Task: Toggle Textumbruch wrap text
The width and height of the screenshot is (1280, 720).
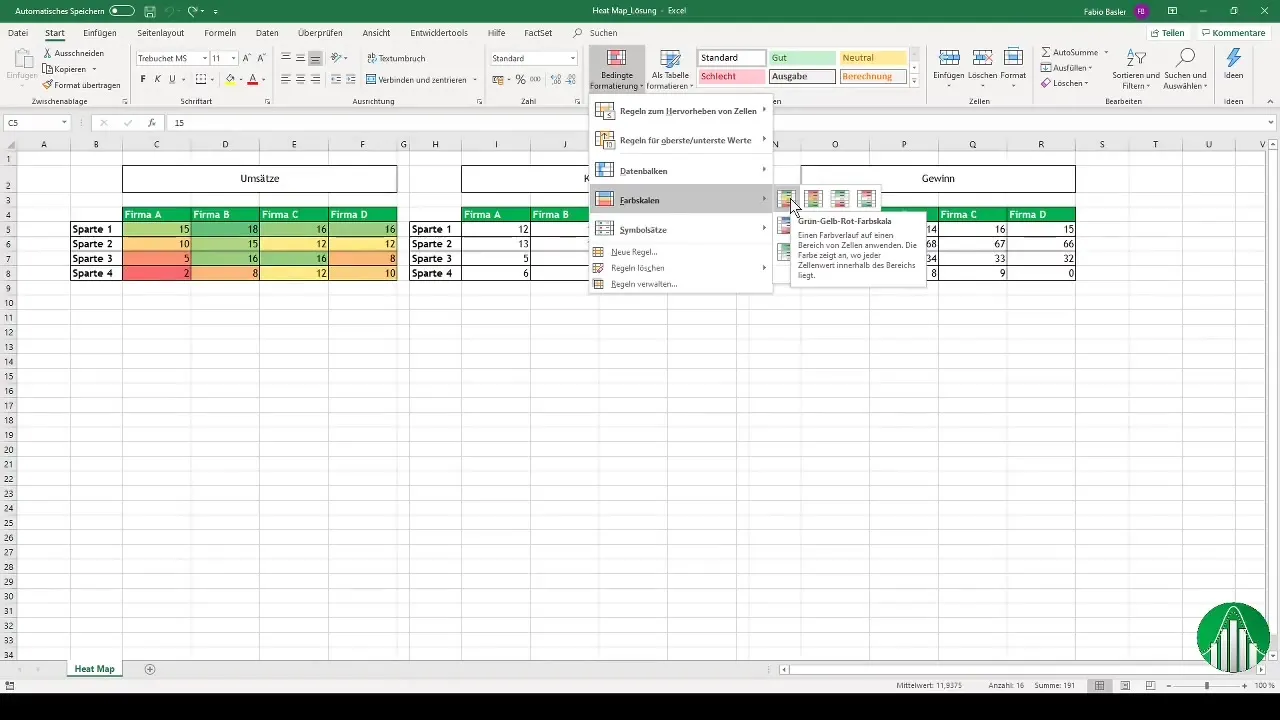Action: tap(396, 58)
